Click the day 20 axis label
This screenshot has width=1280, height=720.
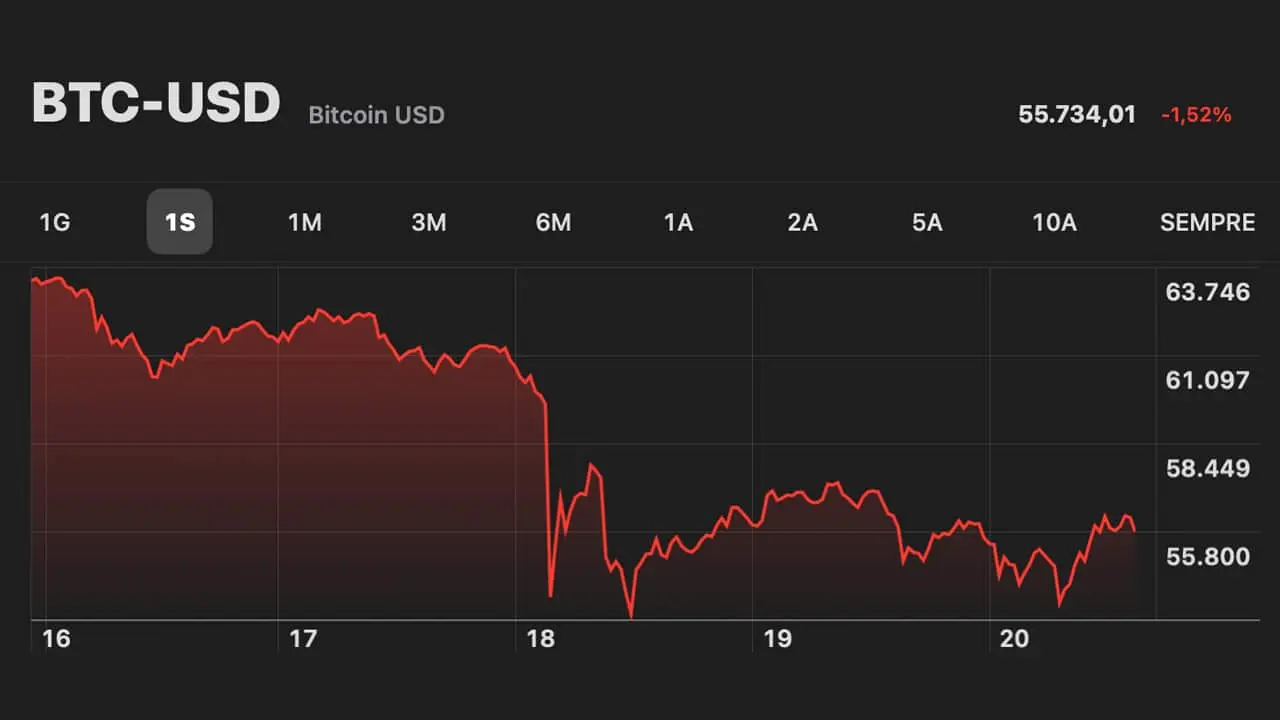tap(1014, 639)
